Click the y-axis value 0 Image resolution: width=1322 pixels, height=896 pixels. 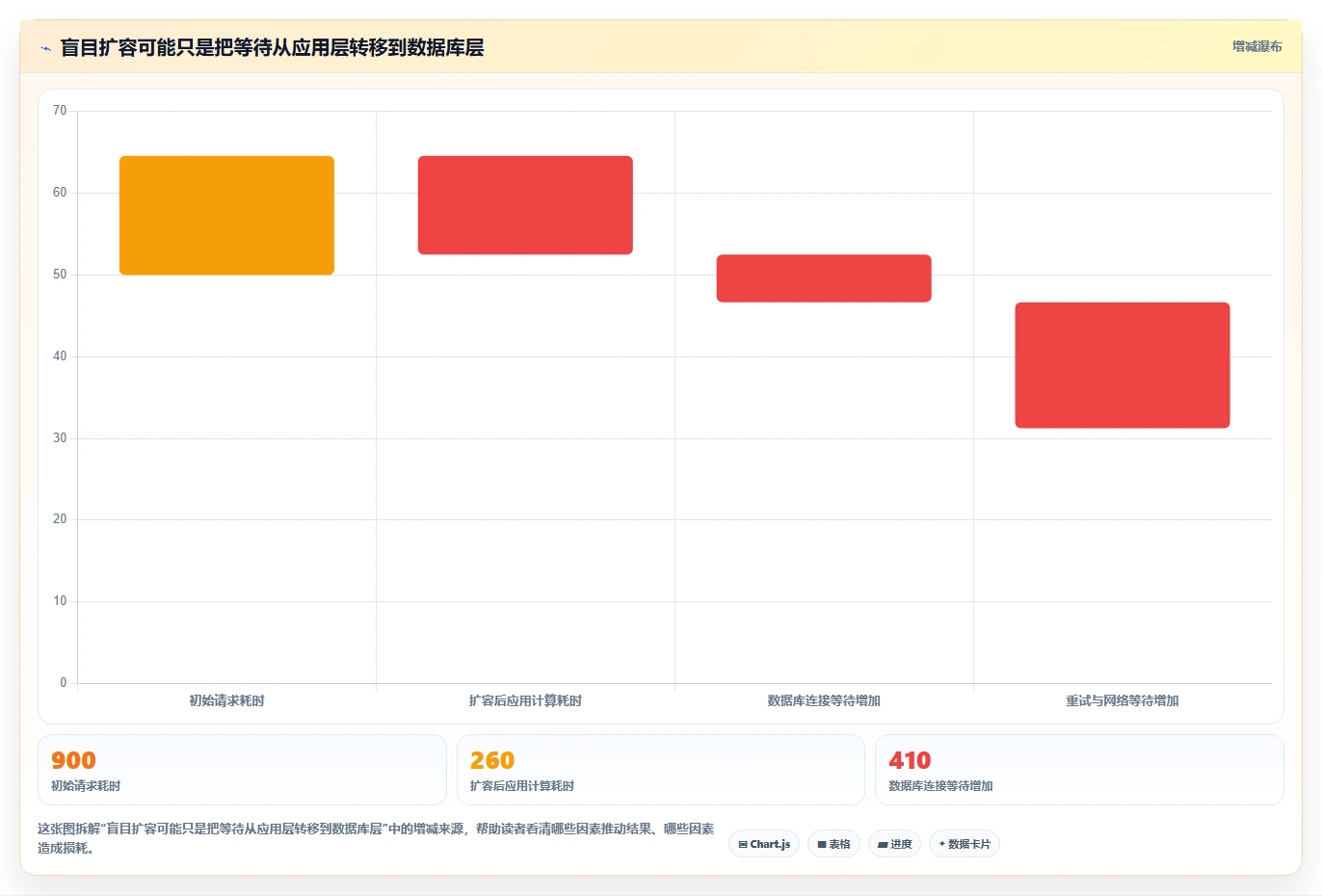coord(64,683)
